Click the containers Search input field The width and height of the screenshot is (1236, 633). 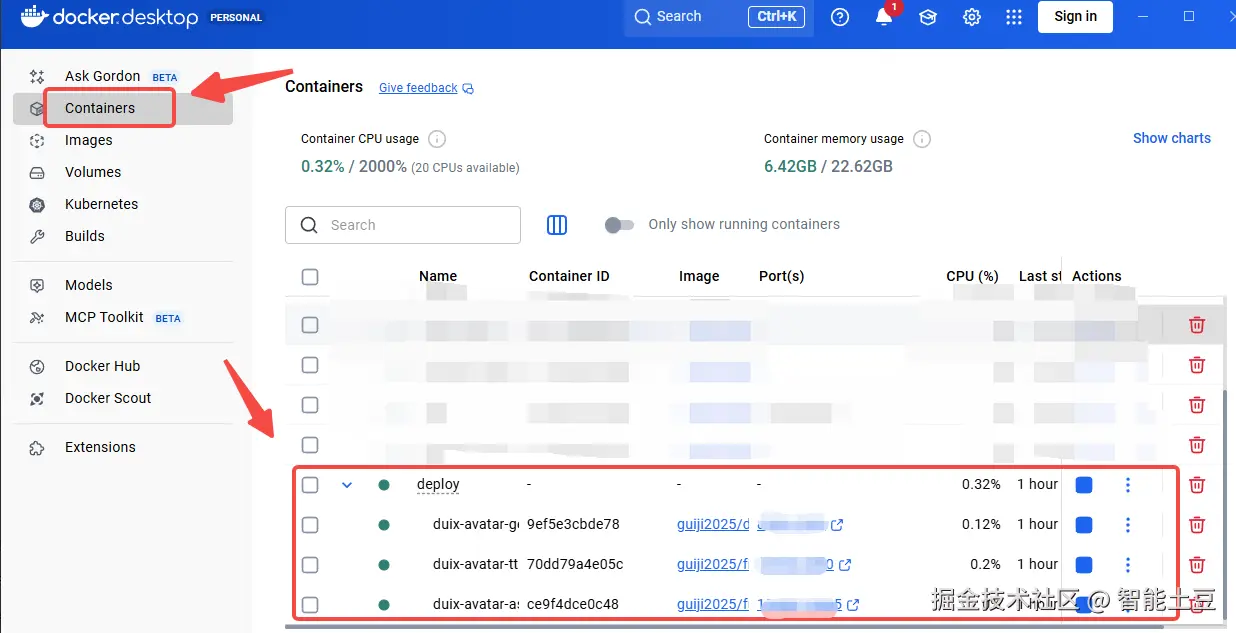click(403, 225)
